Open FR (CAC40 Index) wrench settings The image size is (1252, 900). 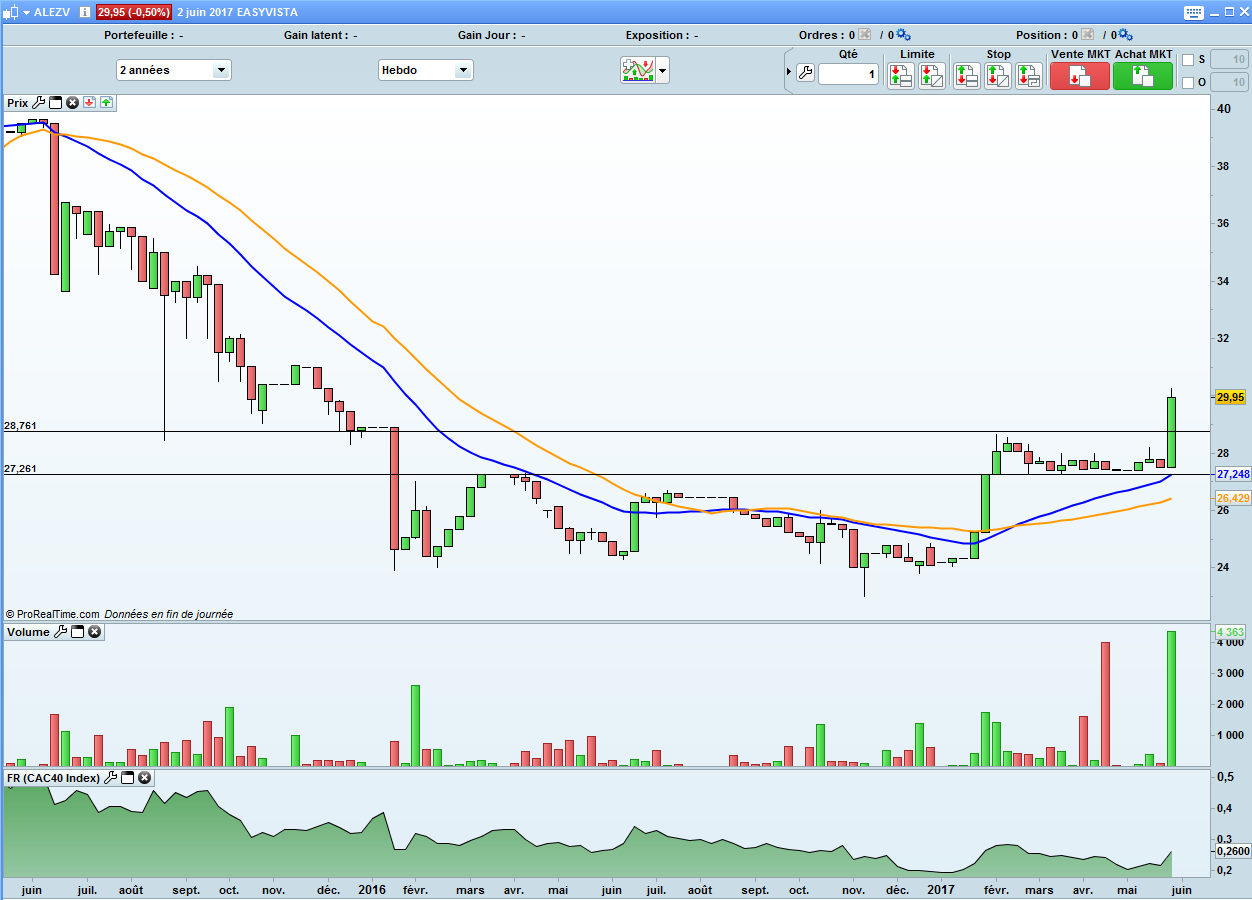point(111,777)
